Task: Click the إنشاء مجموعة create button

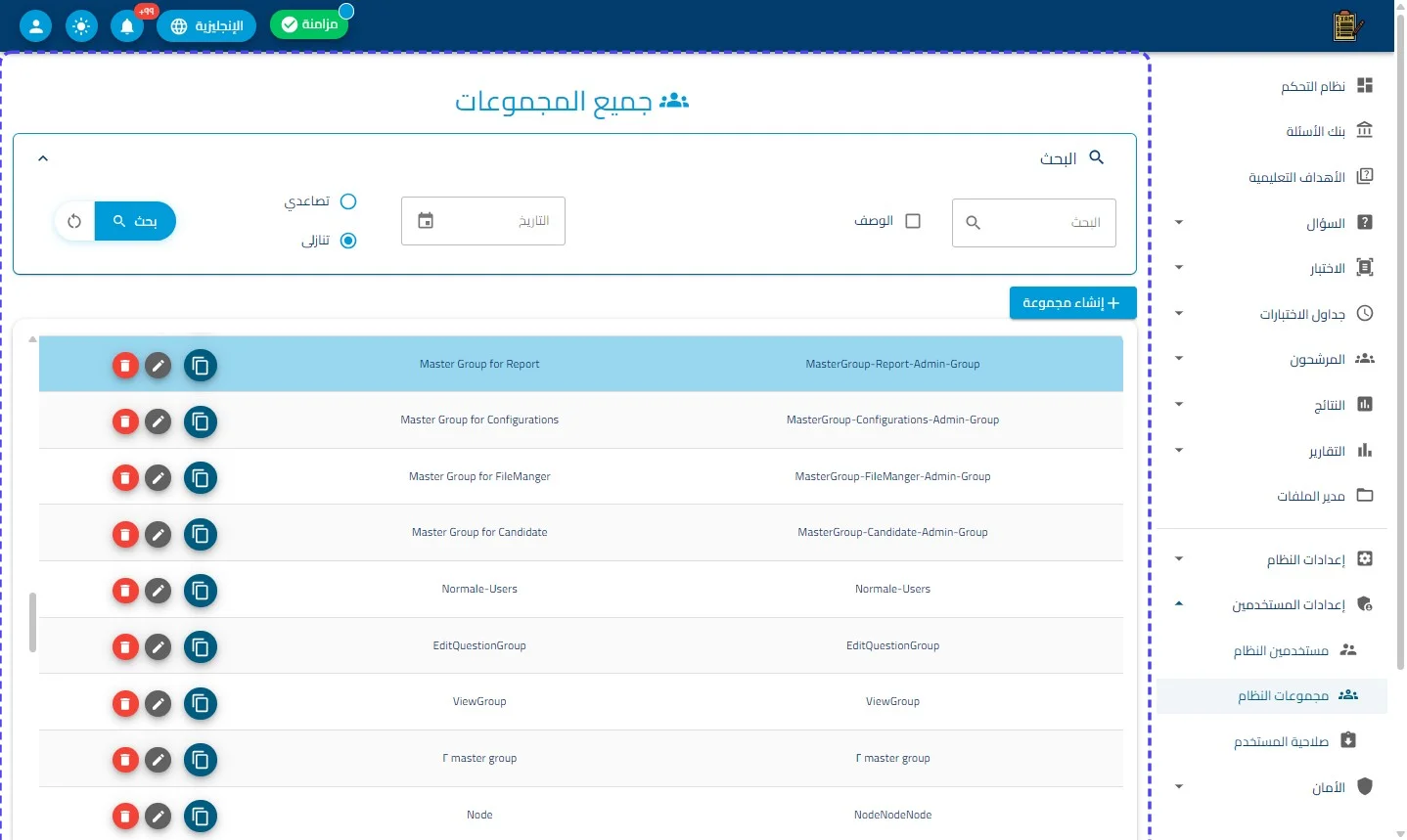Action: 1072,303
